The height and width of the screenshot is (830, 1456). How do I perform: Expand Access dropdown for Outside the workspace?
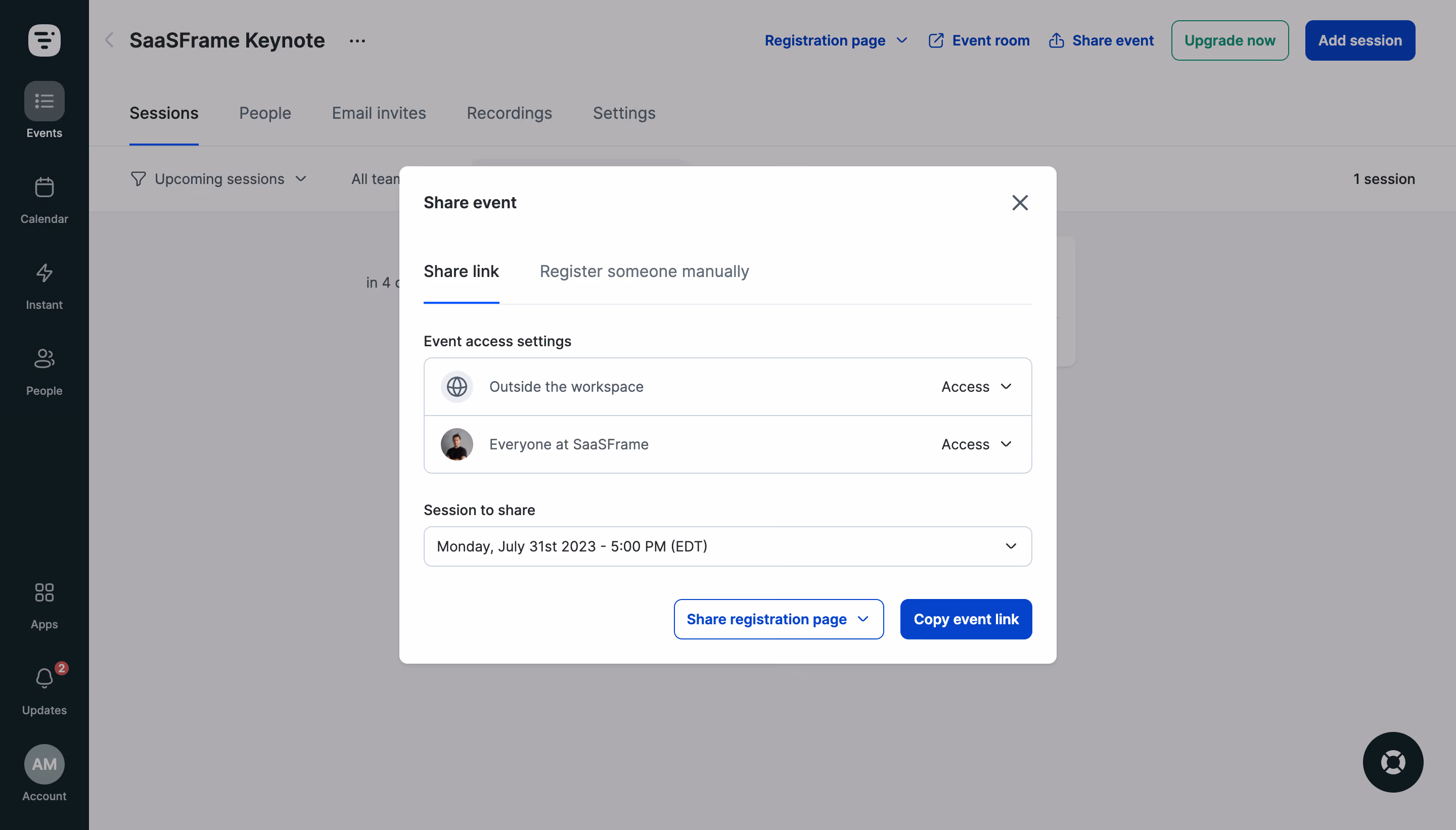(x=977, y=387)
